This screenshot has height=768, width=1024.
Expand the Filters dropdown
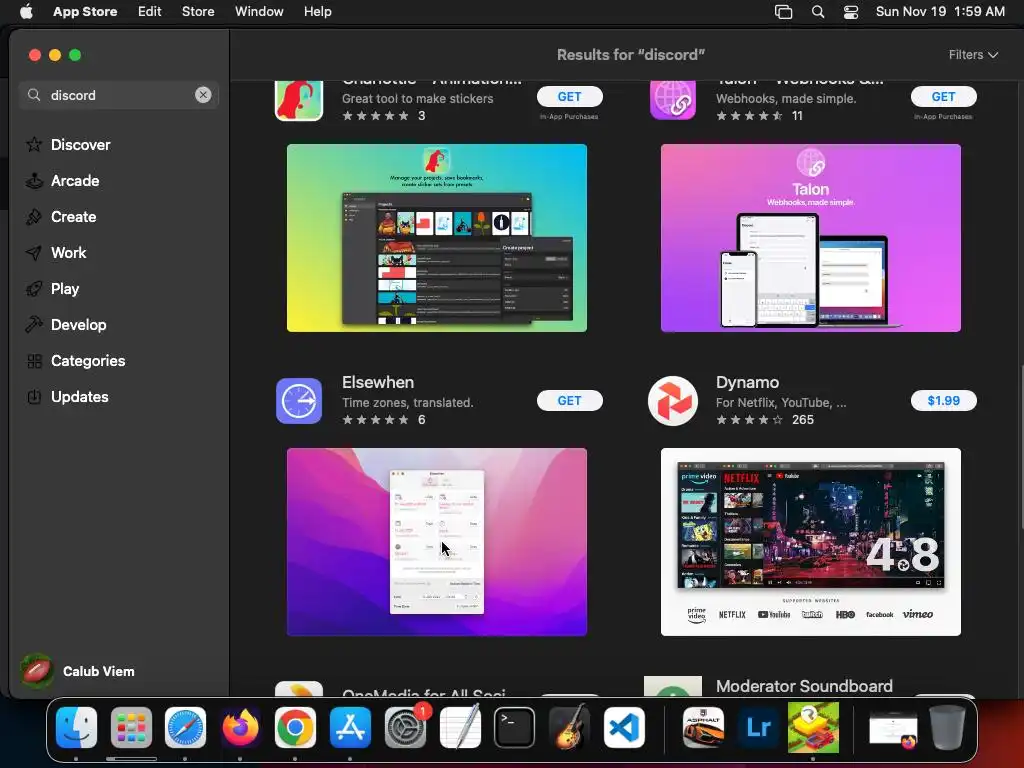pos(973,55)
